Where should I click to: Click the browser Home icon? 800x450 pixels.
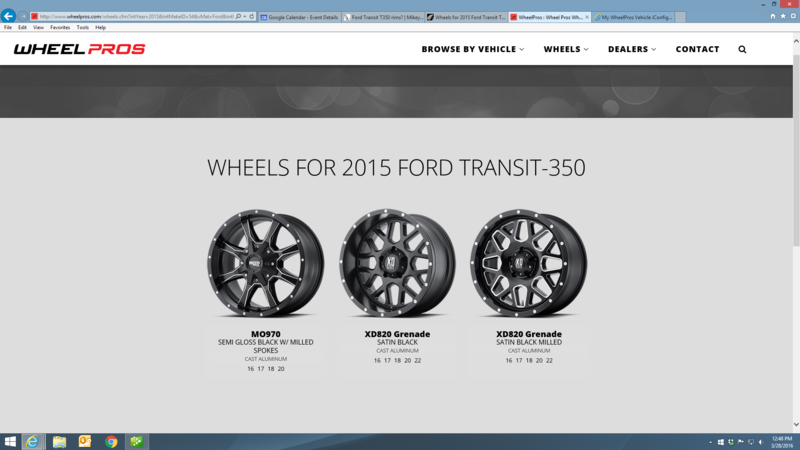(x=772, y=16)
